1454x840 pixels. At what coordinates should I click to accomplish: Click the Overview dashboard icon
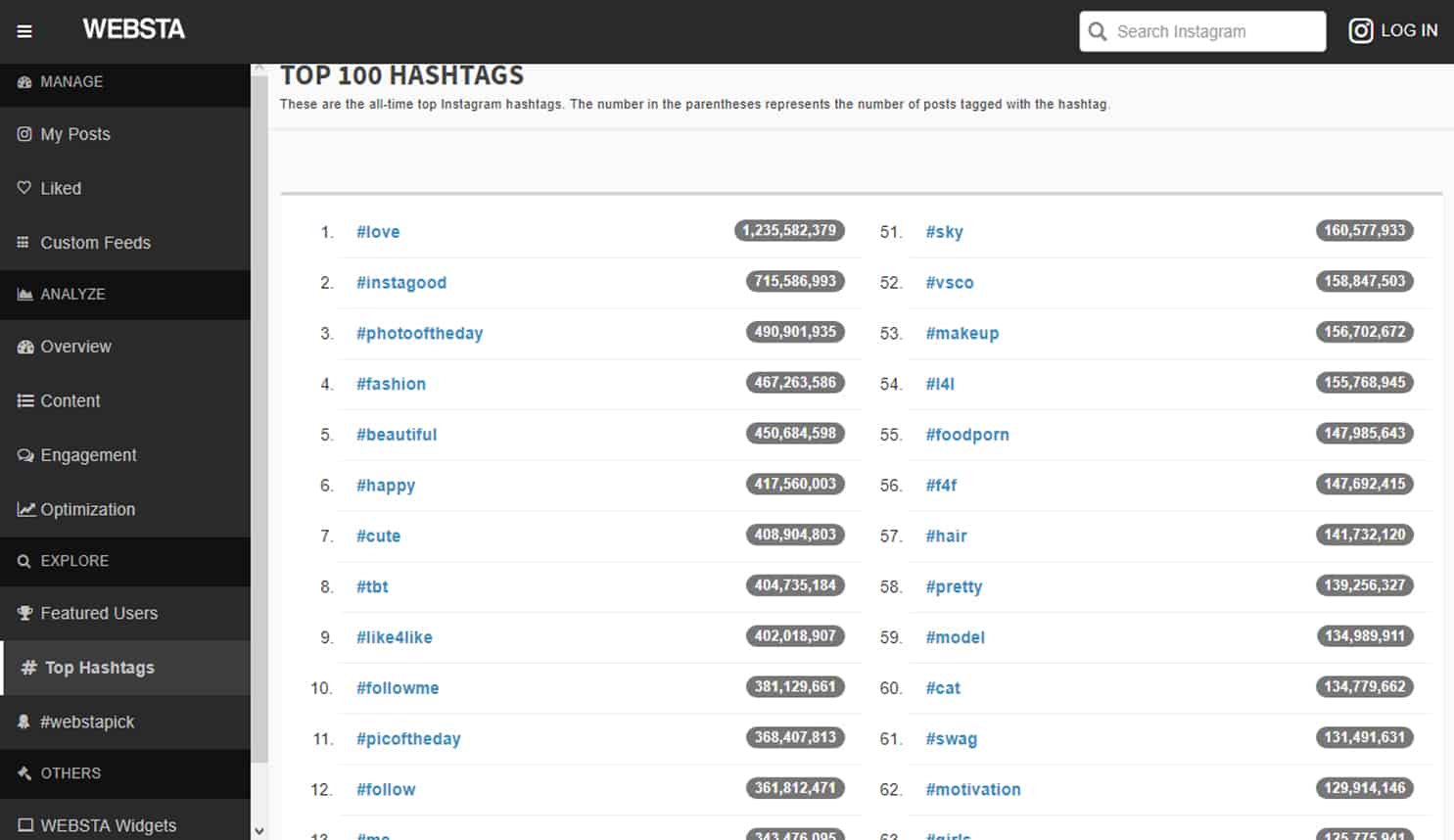25,347
